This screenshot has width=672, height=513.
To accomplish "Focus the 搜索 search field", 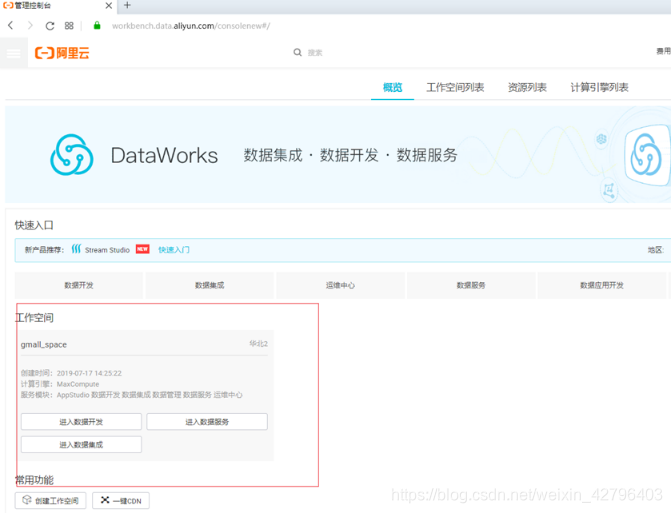I will point(315,52).
